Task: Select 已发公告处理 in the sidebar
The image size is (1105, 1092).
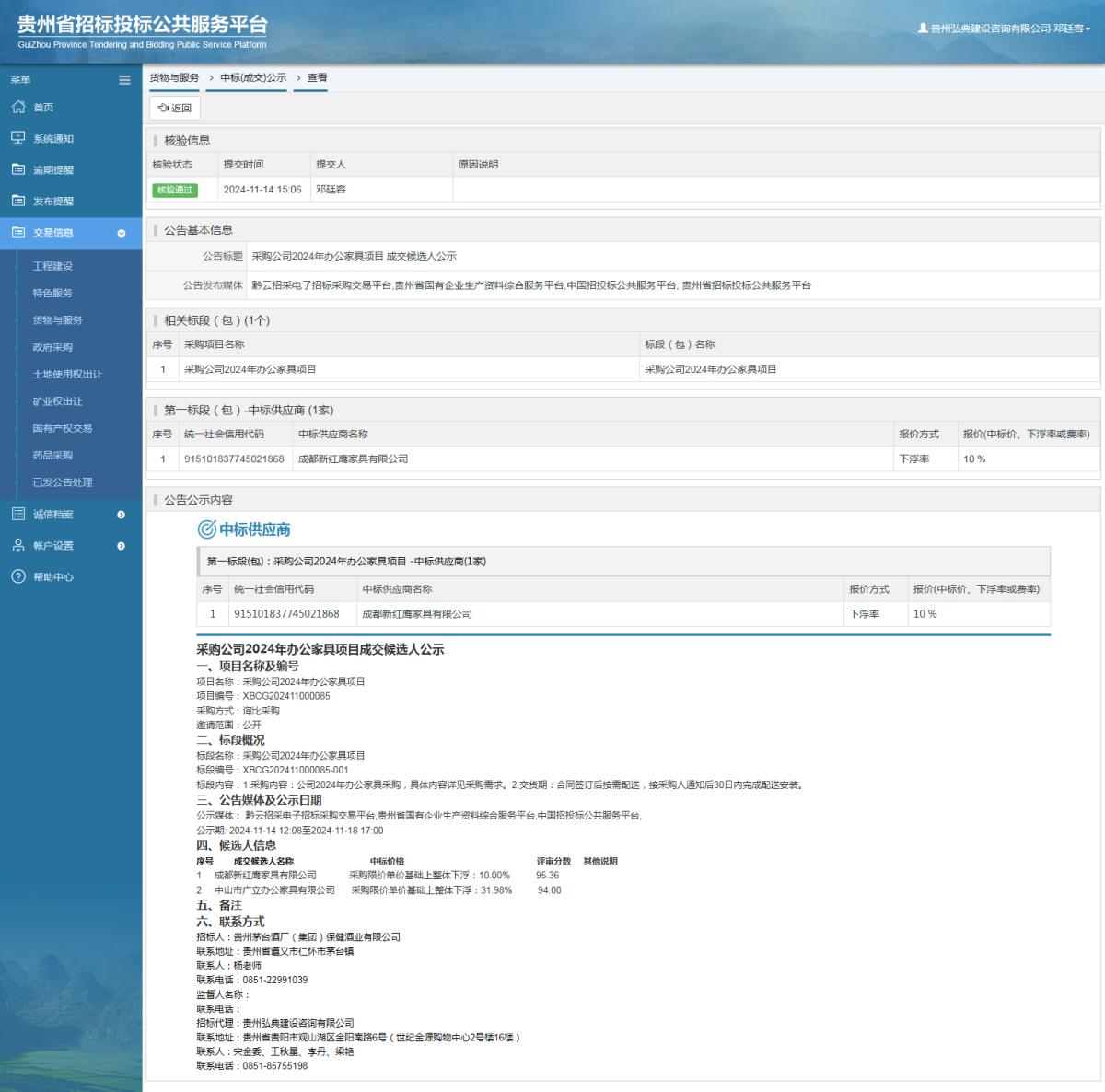Action: (63, 482)
